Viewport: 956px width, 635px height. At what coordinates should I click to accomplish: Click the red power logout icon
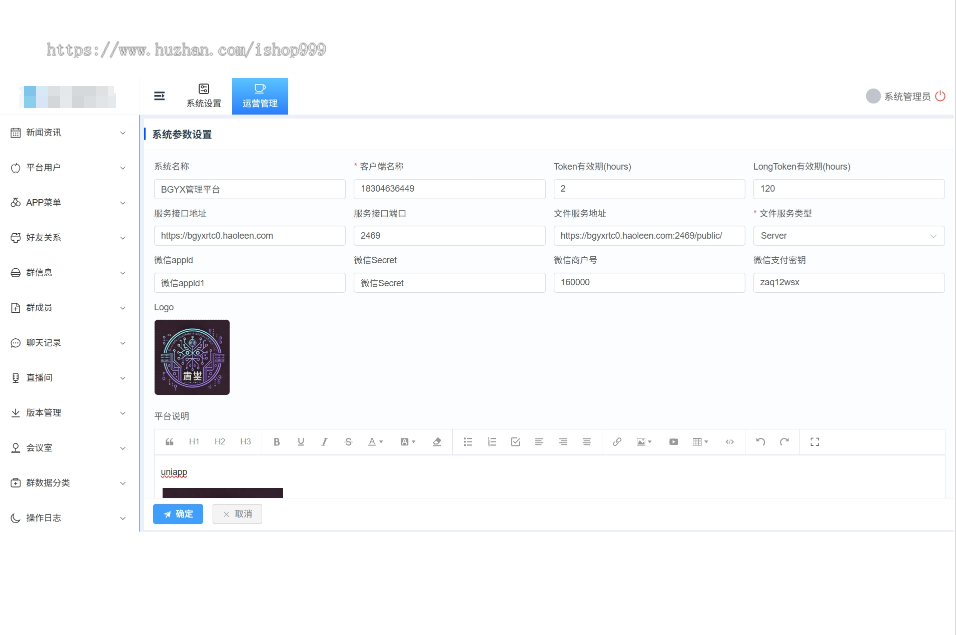pos(940,96)
